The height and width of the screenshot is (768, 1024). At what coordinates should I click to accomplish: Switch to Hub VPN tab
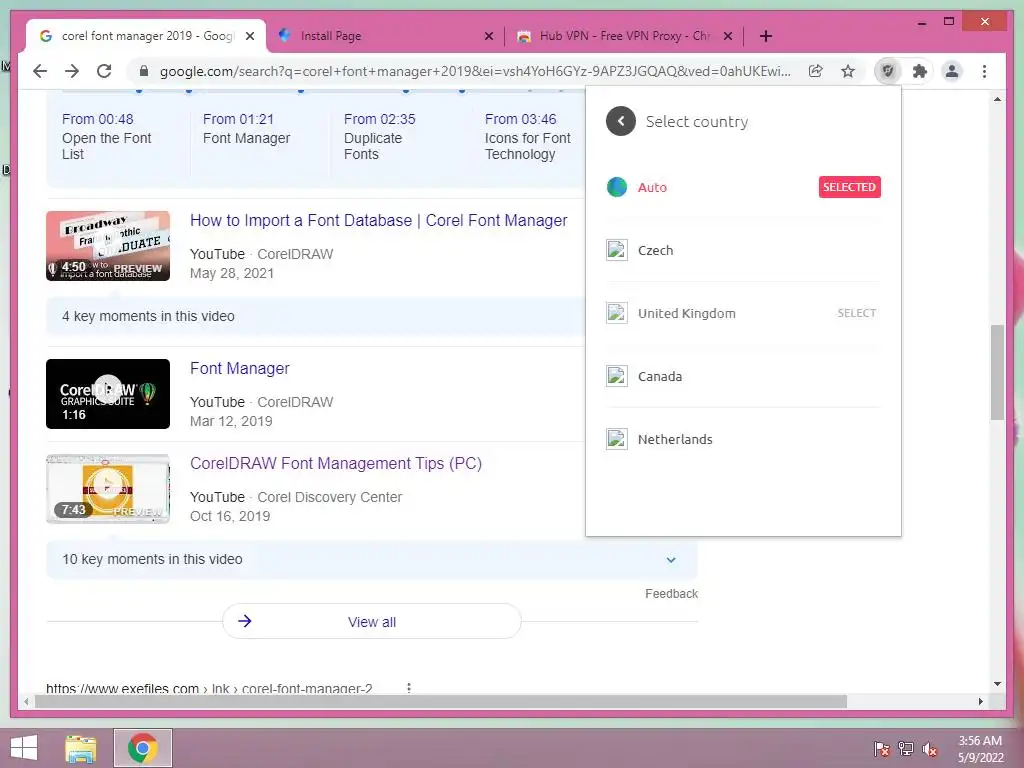[624, 36]
